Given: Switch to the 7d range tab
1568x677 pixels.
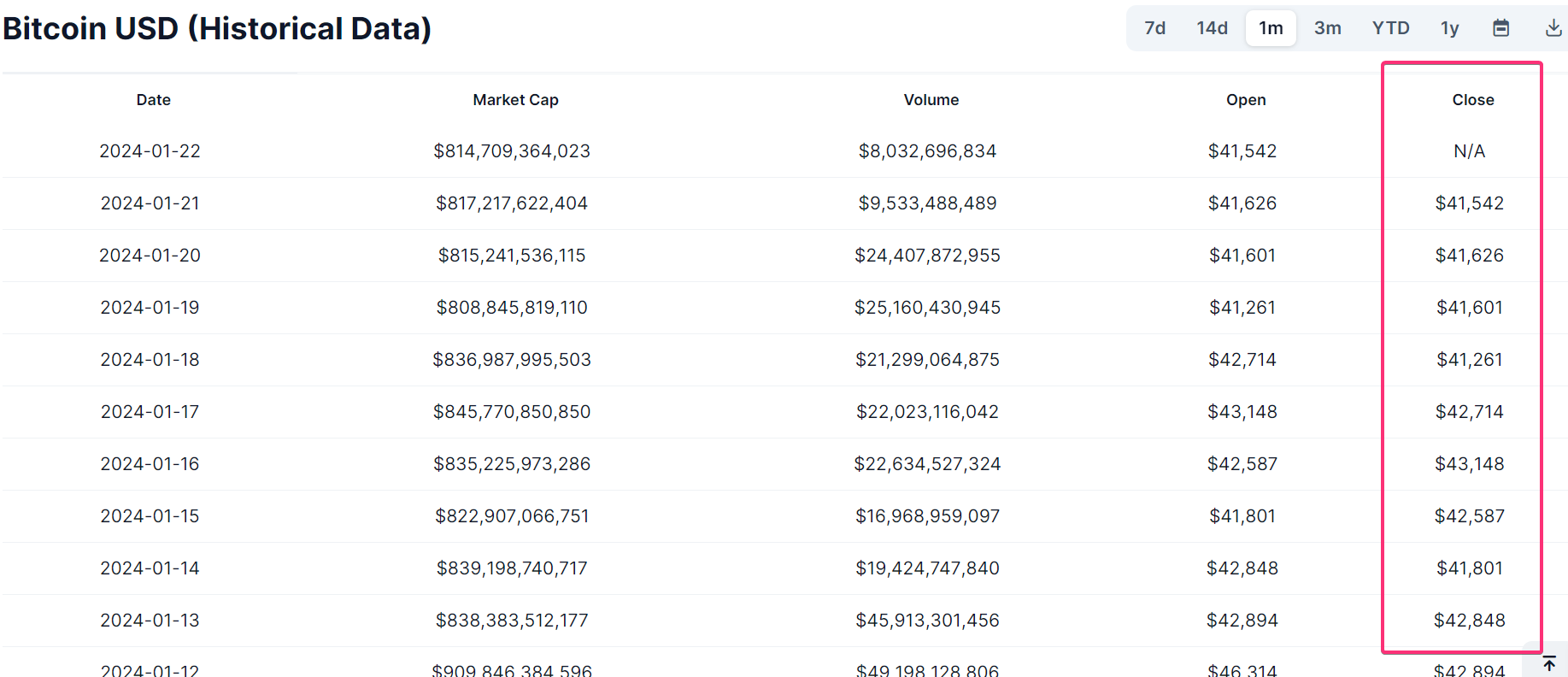Looking at the screenshot, I should click(x=1155, y=28).
